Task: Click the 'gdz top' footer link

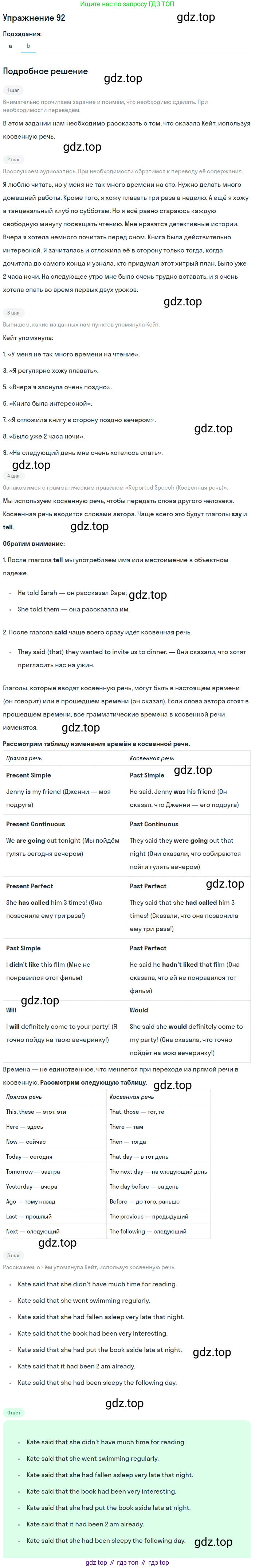Action: pyautogui.click(x=96, y=1563)
